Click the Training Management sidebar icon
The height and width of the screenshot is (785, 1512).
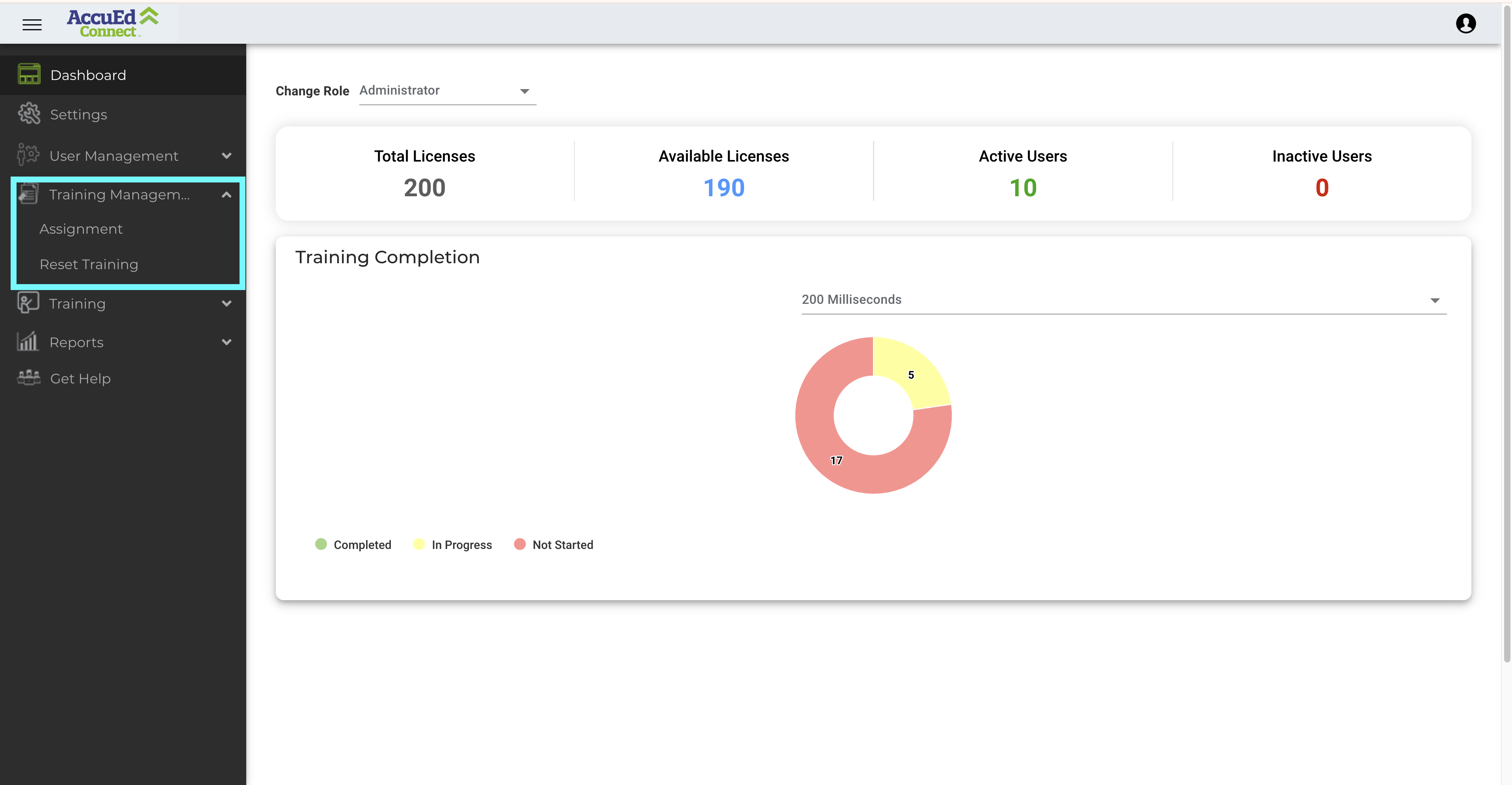pyautogui.click(x=28, y=194)
